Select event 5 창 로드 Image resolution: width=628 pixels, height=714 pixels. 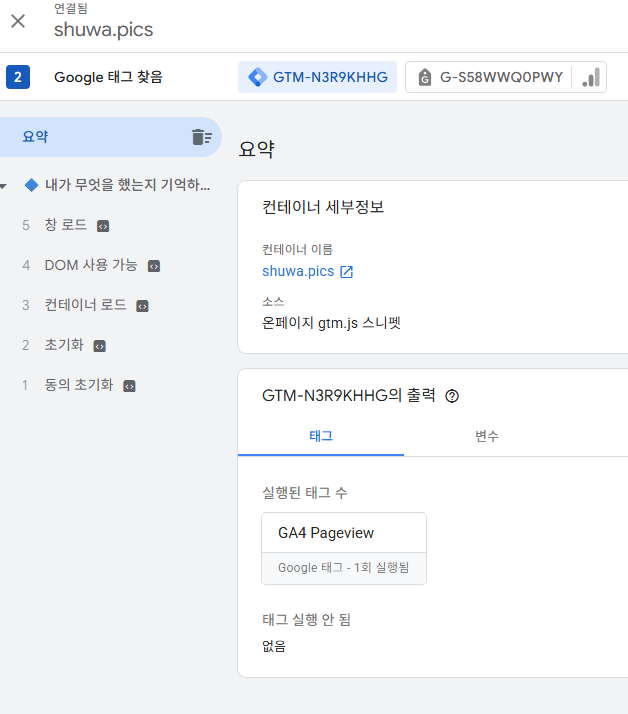(x=65, y=225)
